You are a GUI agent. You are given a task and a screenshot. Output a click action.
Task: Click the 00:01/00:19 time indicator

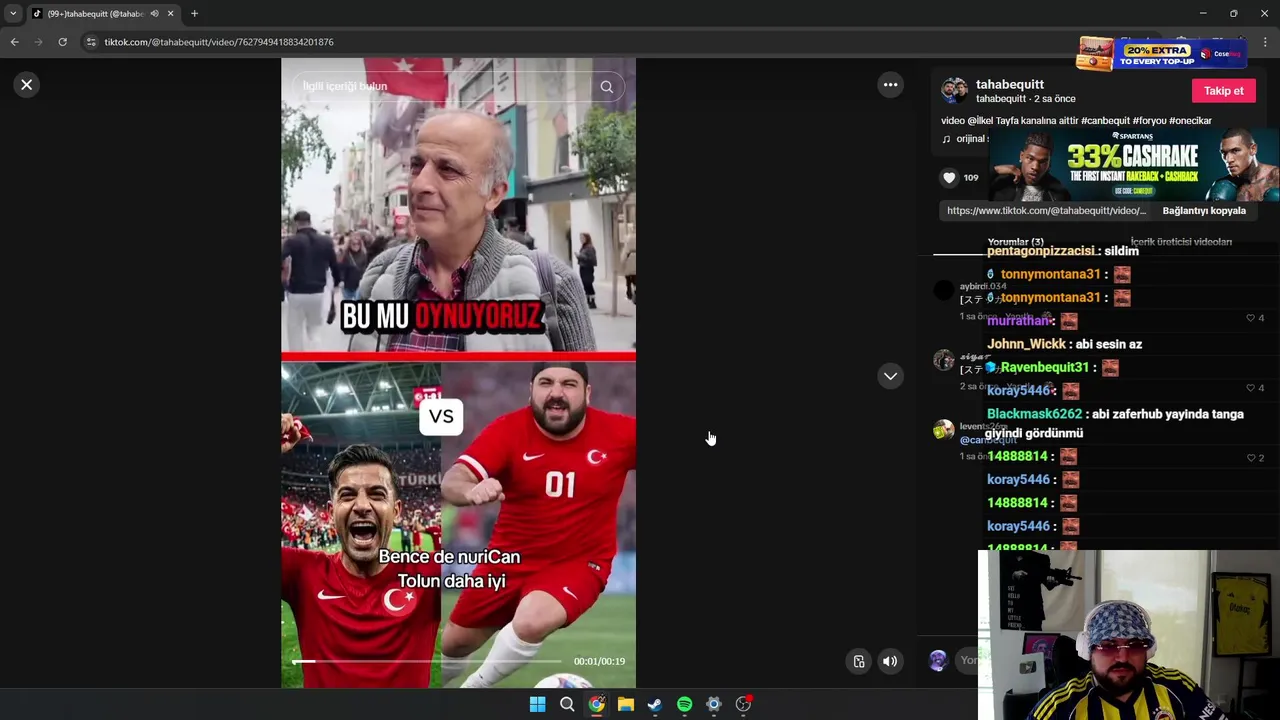click(599, 662)
